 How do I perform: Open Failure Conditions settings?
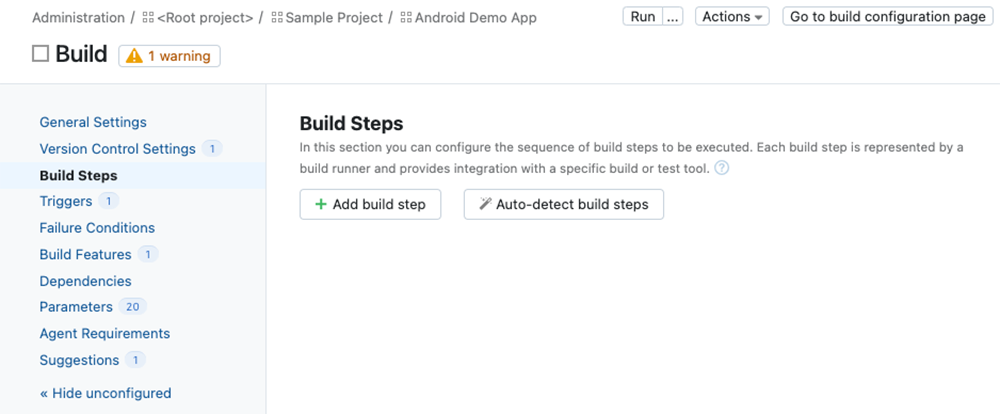click(97, 228)
